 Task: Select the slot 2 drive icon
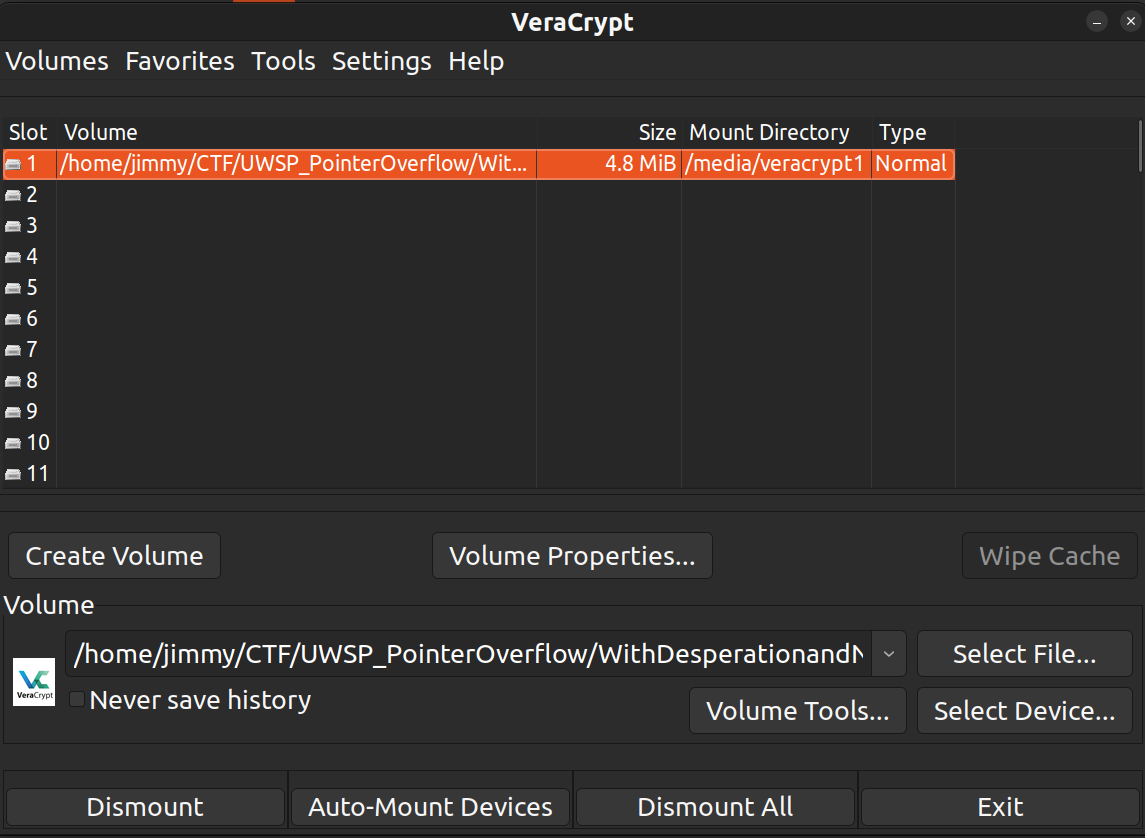click(x=13, y=195)
